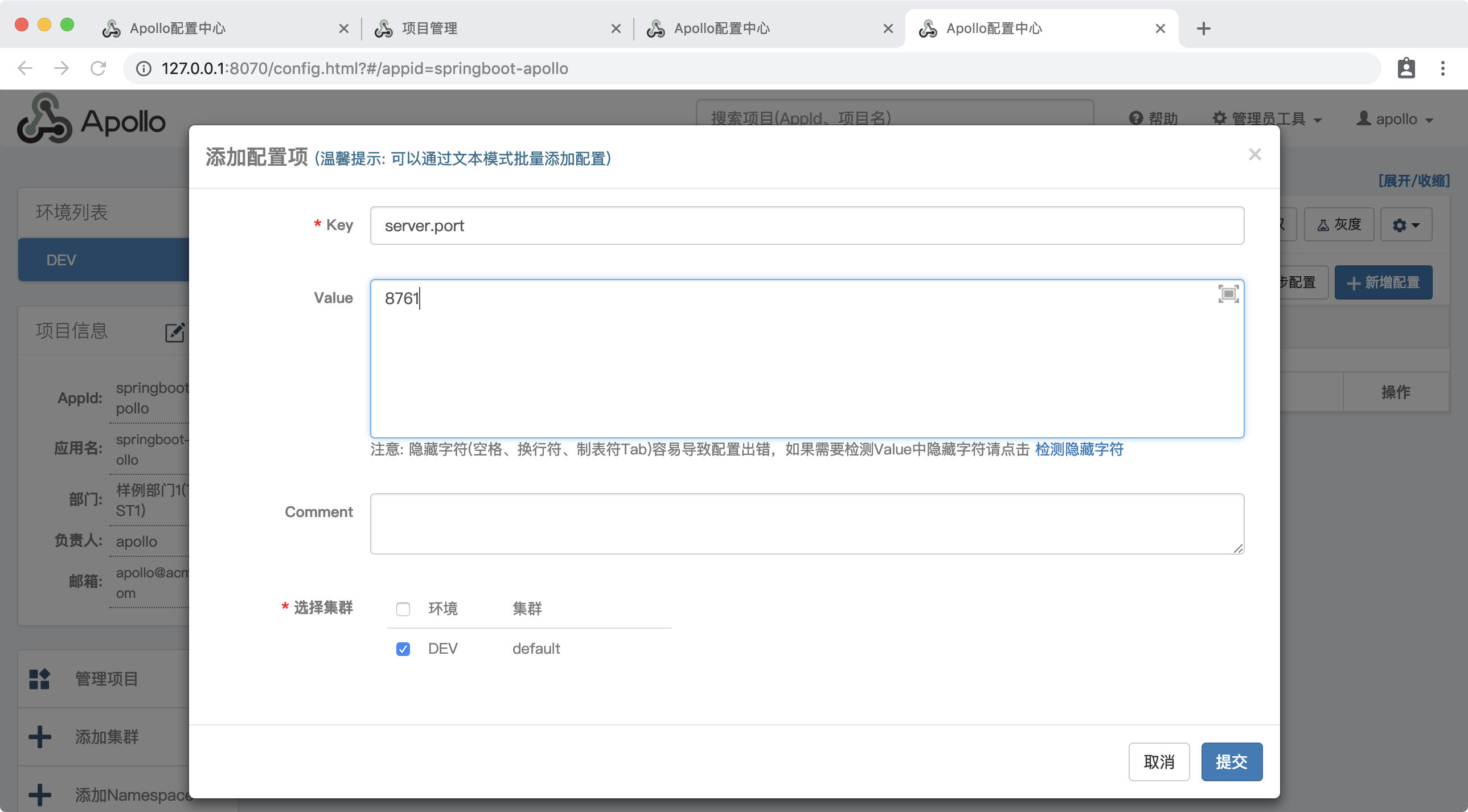Click into the Comment text area
The height and width of the screenshot is (812, 1468).
coord(806,523)
